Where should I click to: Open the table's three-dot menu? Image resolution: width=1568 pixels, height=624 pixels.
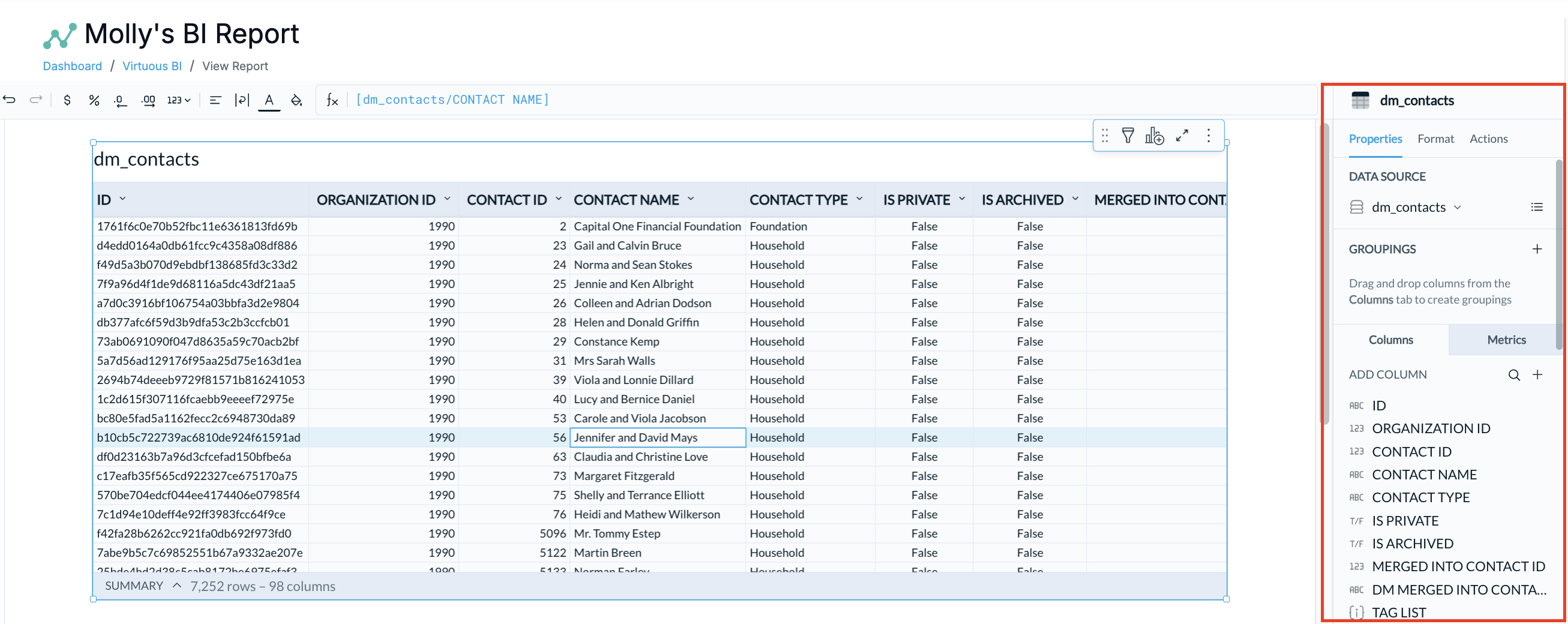(x=1208, y=135)
